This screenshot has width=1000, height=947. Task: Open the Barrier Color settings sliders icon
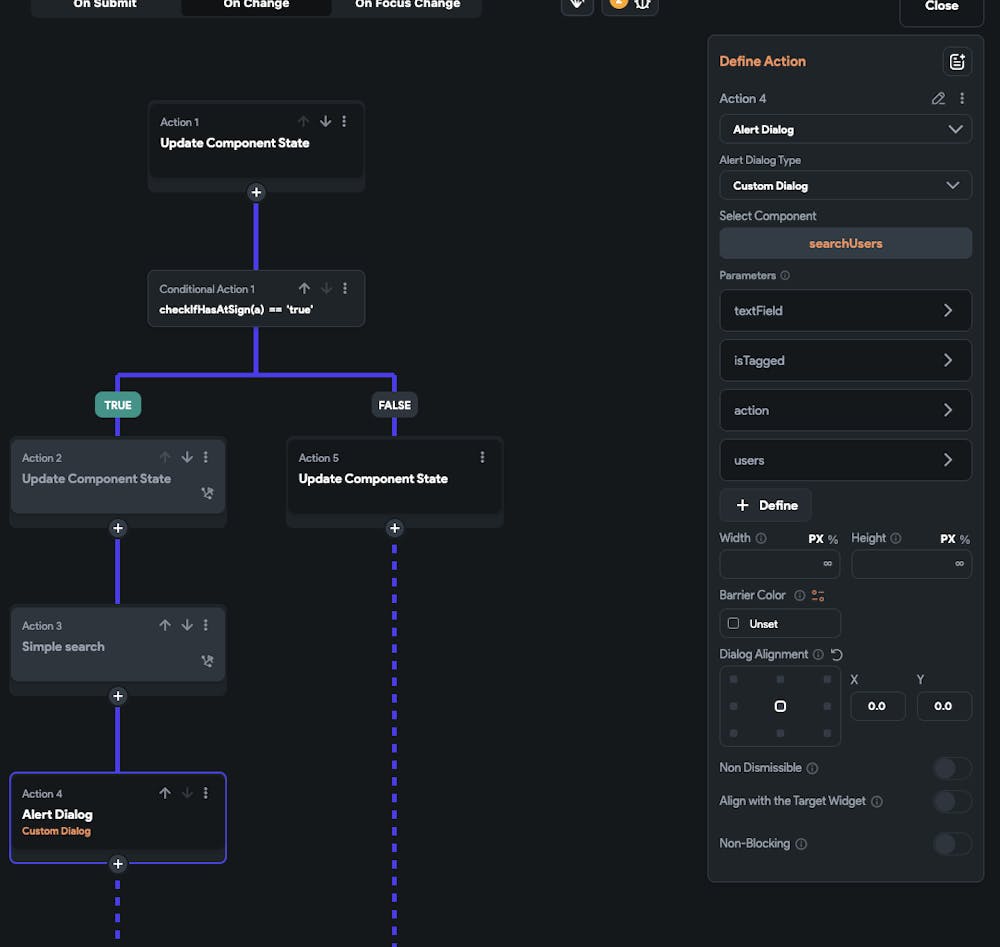[x=818, y=596]
